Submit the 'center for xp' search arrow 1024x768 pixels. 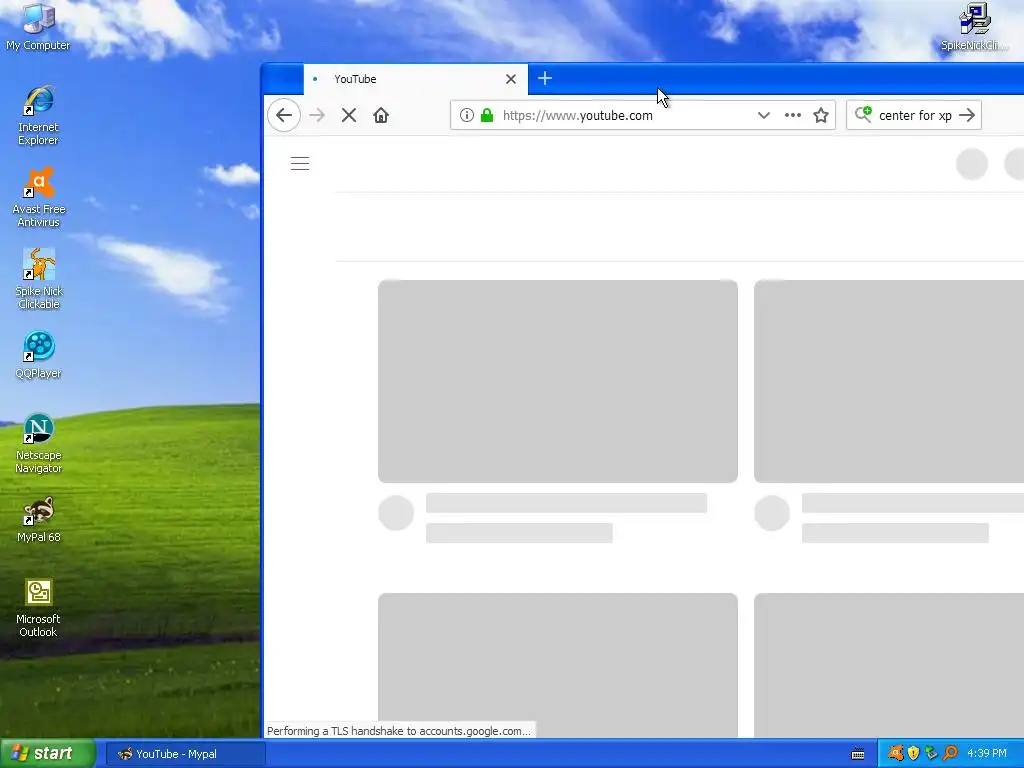pos(967,116)
